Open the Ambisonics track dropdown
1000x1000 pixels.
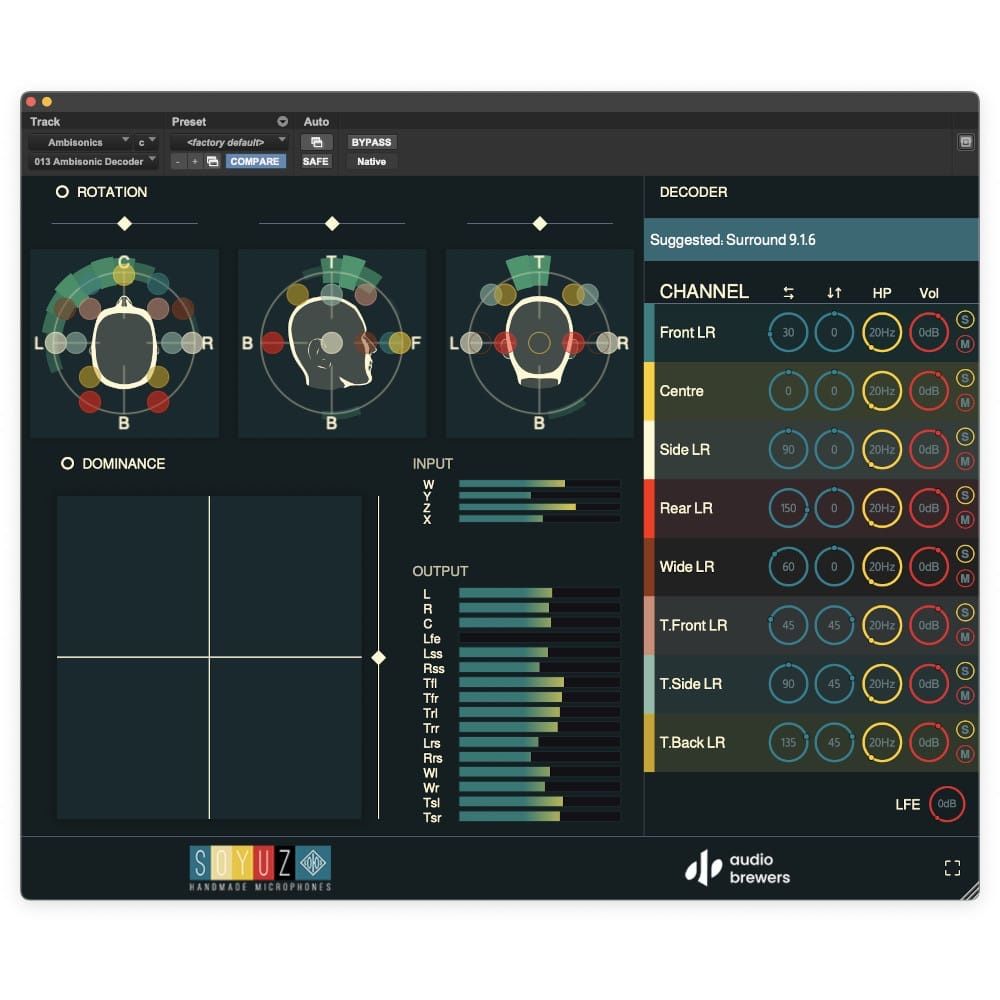click(x=79, y=142)
